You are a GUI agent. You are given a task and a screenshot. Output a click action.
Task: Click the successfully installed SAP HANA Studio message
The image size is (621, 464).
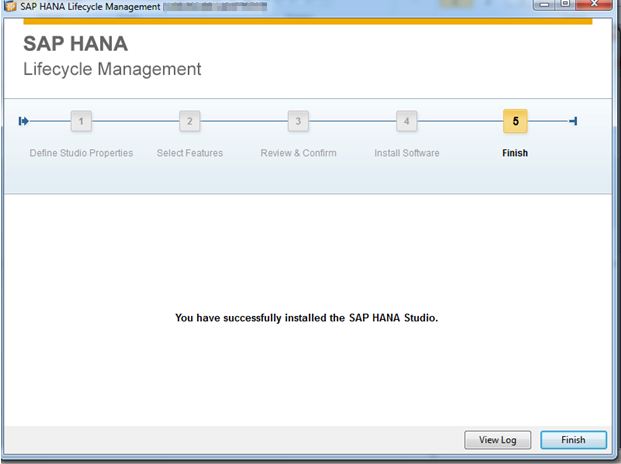point(307,318)
